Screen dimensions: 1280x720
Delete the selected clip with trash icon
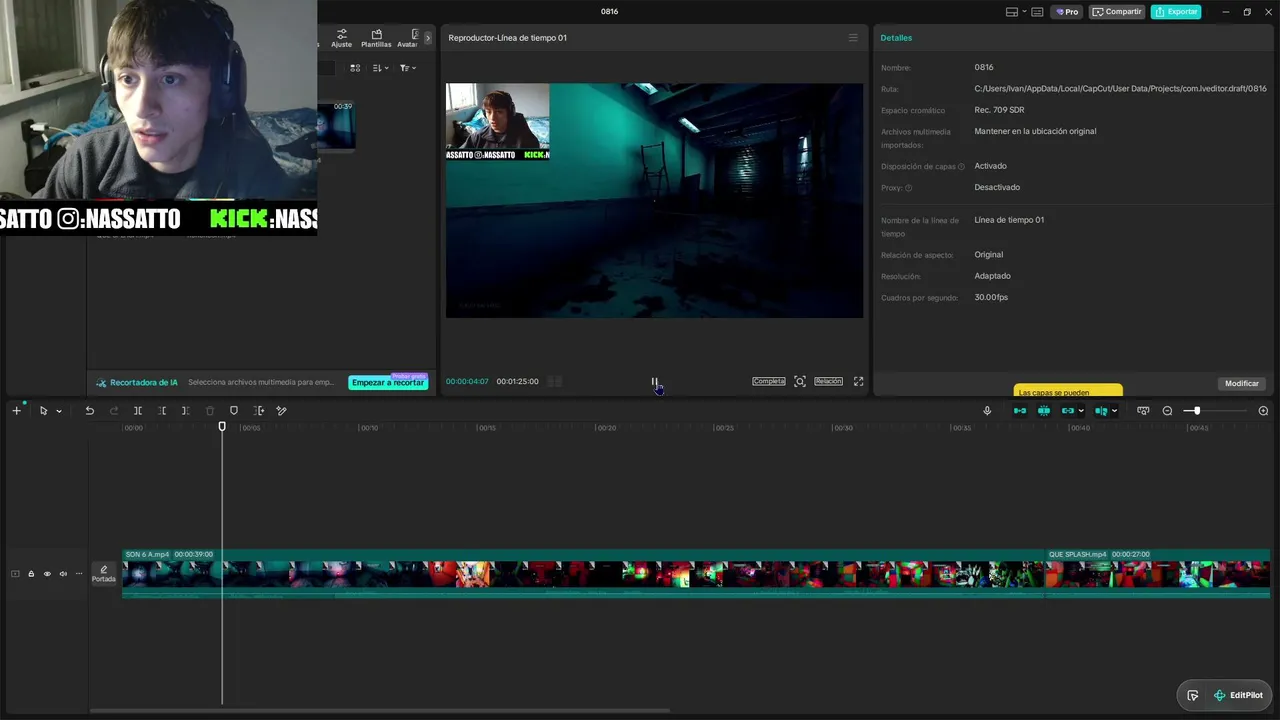(x=210, y=411)
